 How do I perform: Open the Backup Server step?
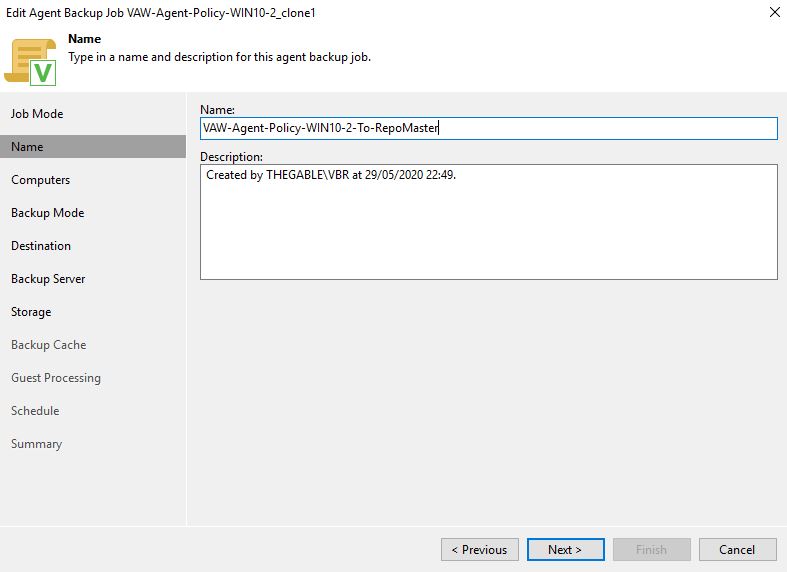pyautogui.click(x=48, y=279)
